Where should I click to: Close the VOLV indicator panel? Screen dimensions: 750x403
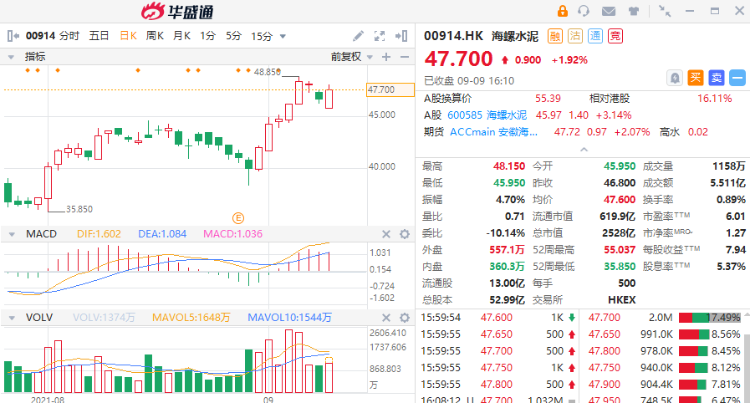(x=386, y=317)
